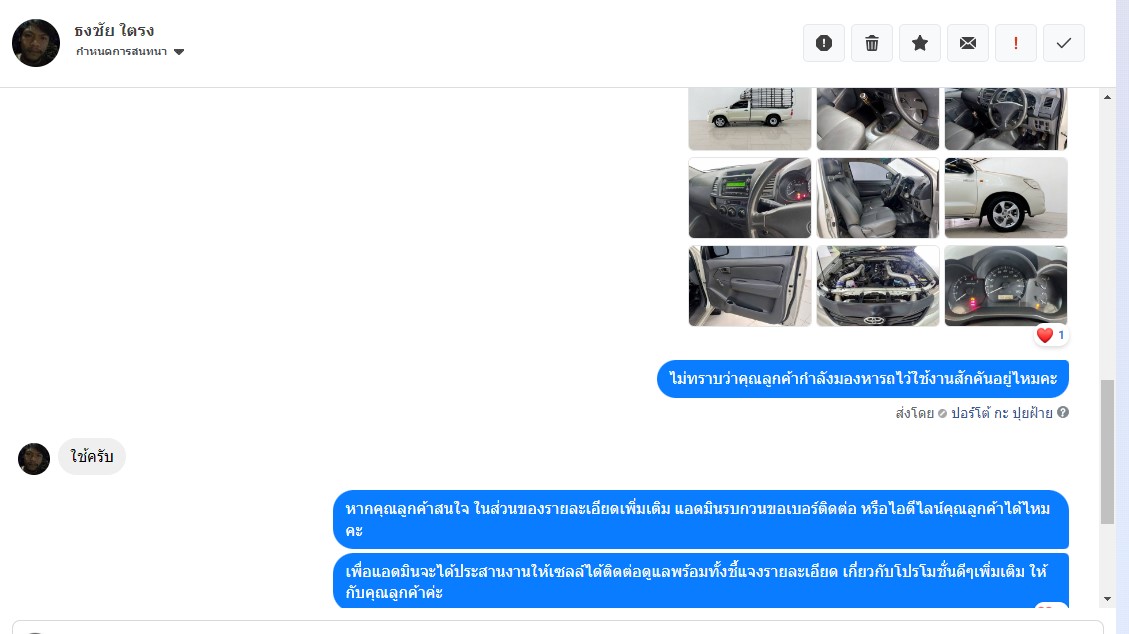Image resolution: width=1129 pixels, height=634 pixels.
Task: Open the engine bay photo thumbnail
Action: point(878,286)
